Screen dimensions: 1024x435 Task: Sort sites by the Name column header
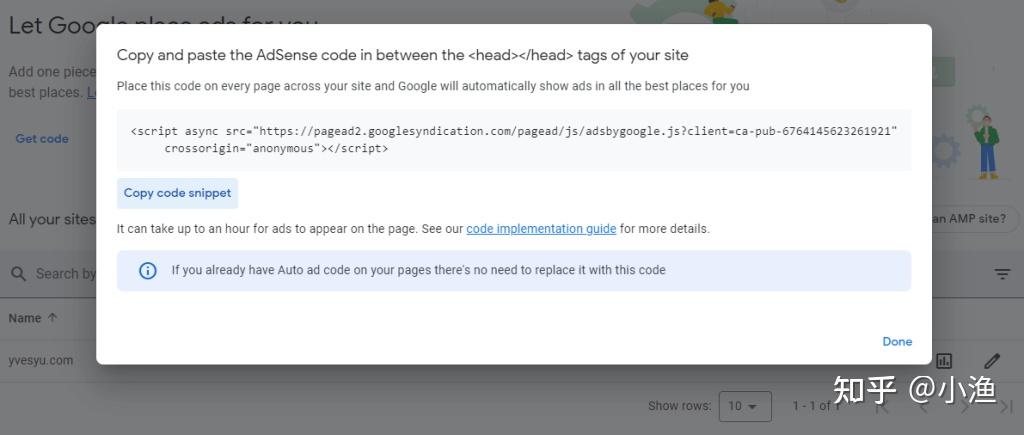(25, 318)
